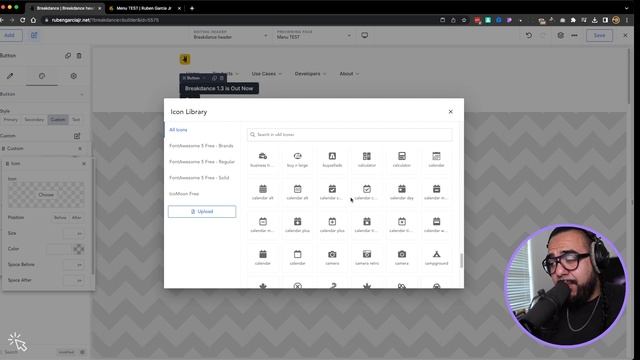The image size is (640, 360).
Task: Open FontAwesome 5 Free - Brands set
Action: coord(201,146)
